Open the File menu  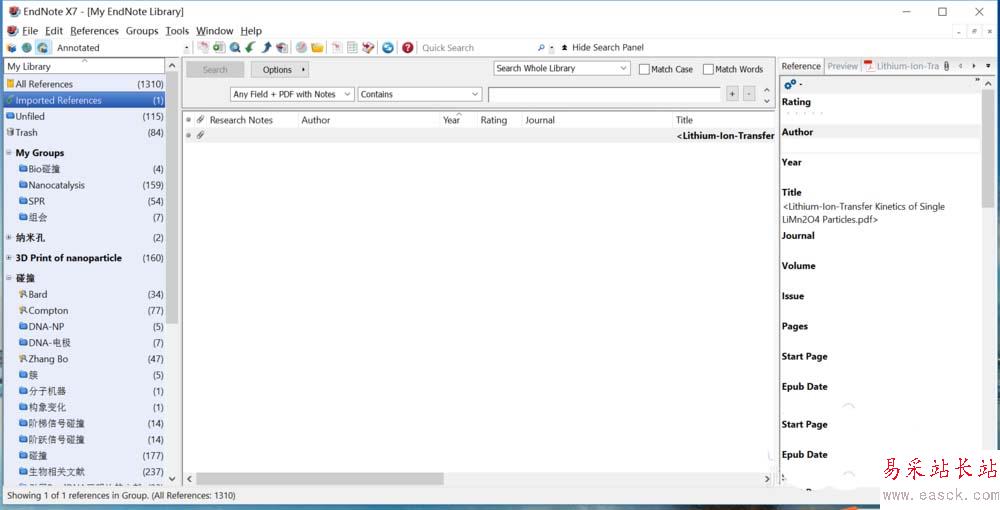tap(30, 31)
